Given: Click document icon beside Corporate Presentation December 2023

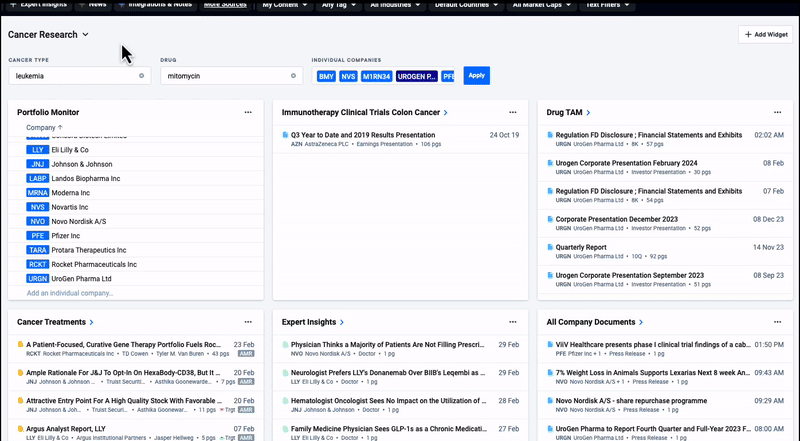Looking at the screenshot, I should point(550,219).
